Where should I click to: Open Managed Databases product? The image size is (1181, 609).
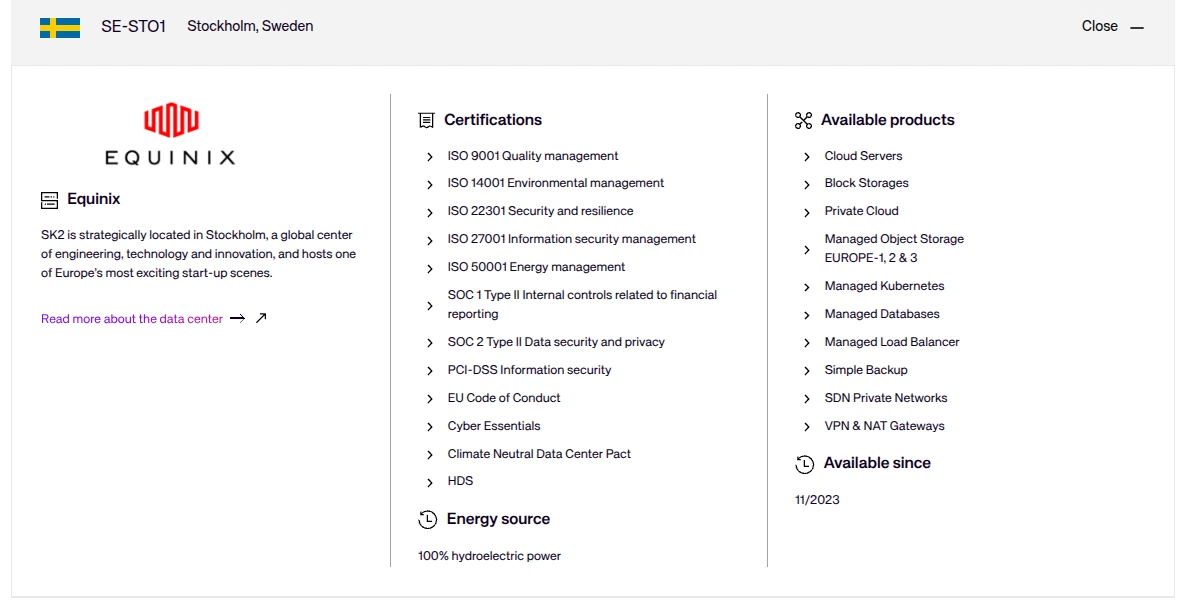click(x=882, y=314)
